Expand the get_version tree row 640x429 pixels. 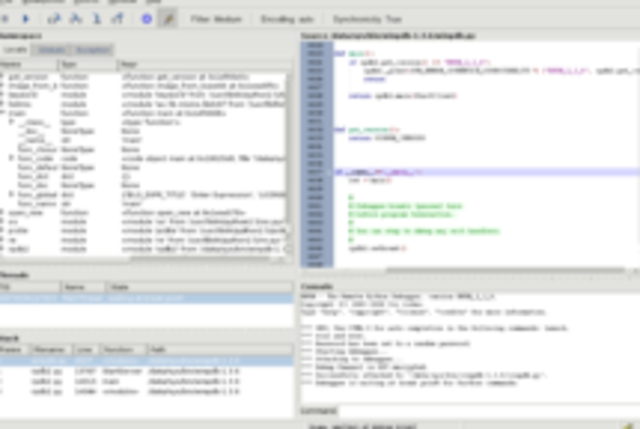pyautogui.click(x=2, y=76)
